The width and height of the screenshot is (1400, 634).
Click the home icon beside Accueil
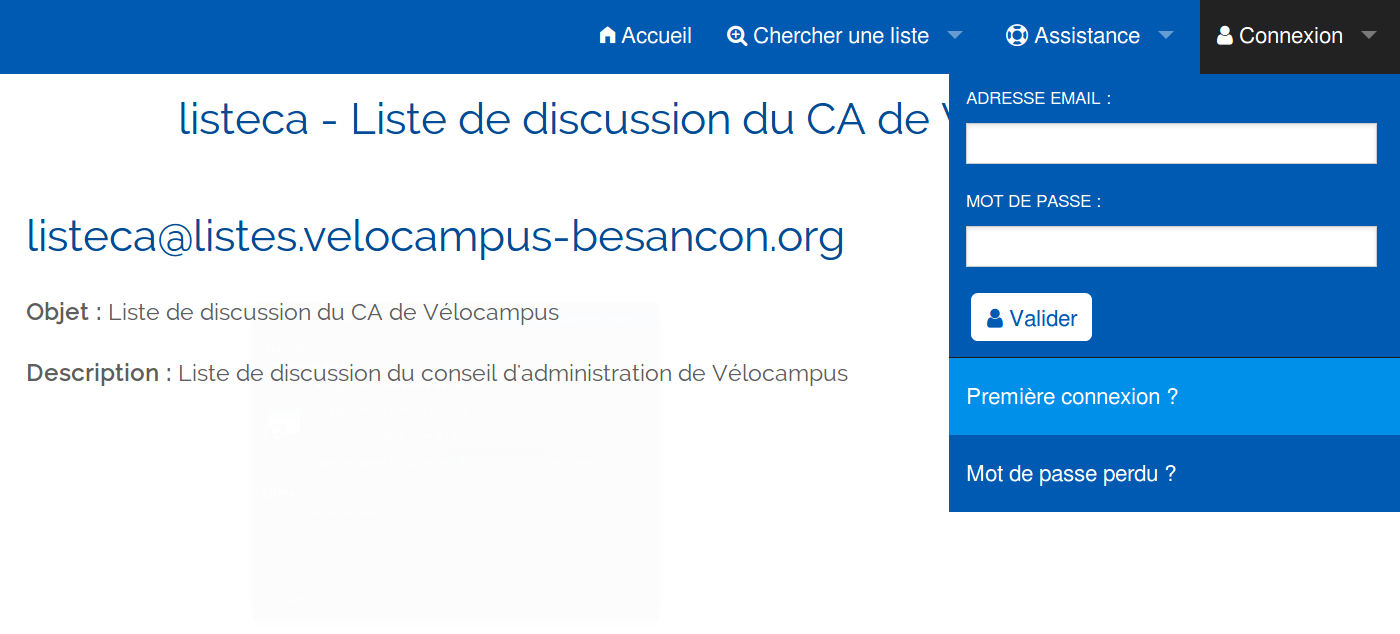pos(607,36)
